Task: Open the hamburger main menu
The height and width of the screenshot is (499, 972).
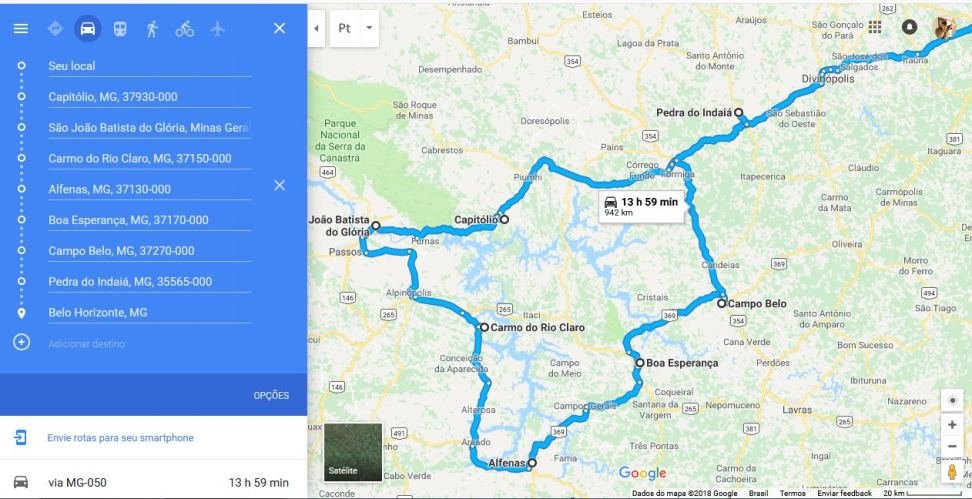Action: (x=20, y=29)
